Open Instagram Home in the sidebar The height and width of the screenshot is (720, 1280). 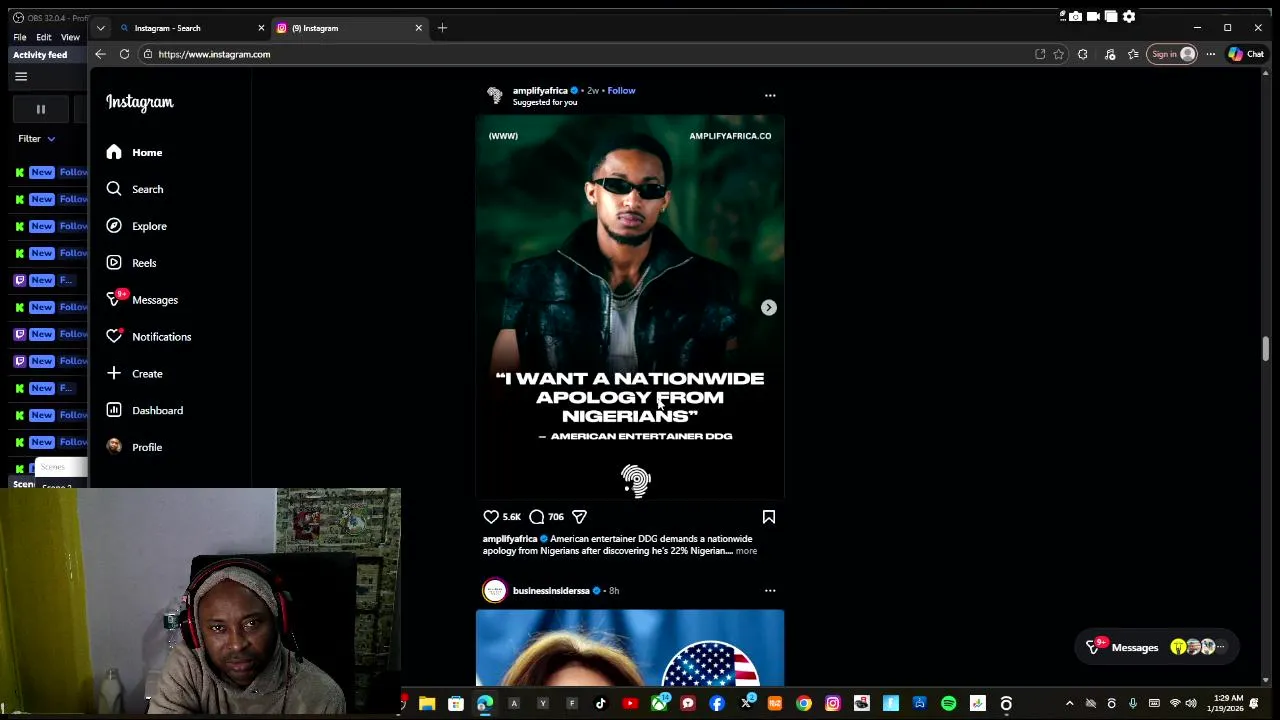click(134, 152)
